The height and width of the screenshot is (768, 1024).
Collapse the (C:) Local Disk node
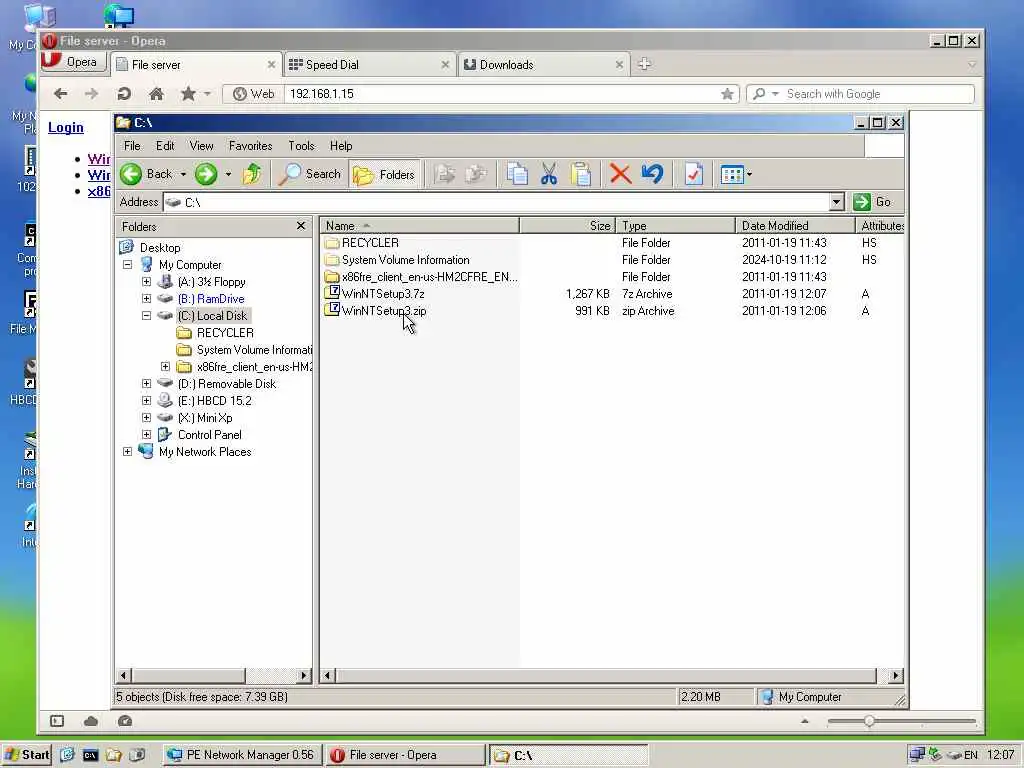146,315
